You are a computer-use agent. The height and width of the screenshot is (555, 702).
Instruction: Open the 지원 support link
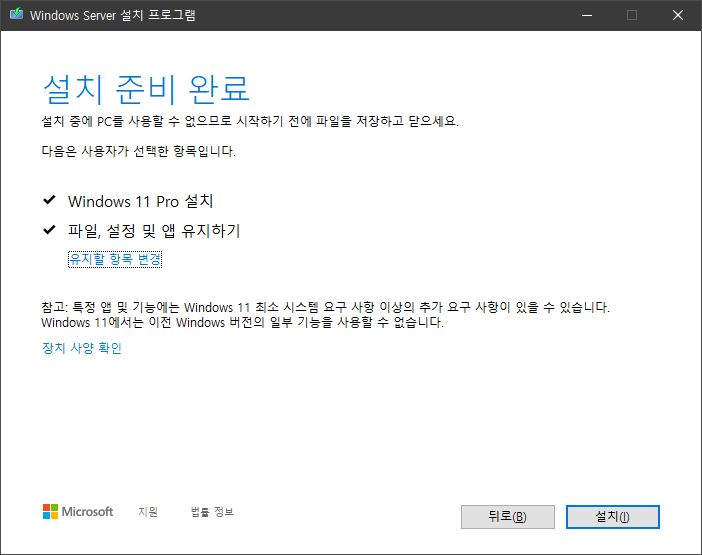(148, 512)
